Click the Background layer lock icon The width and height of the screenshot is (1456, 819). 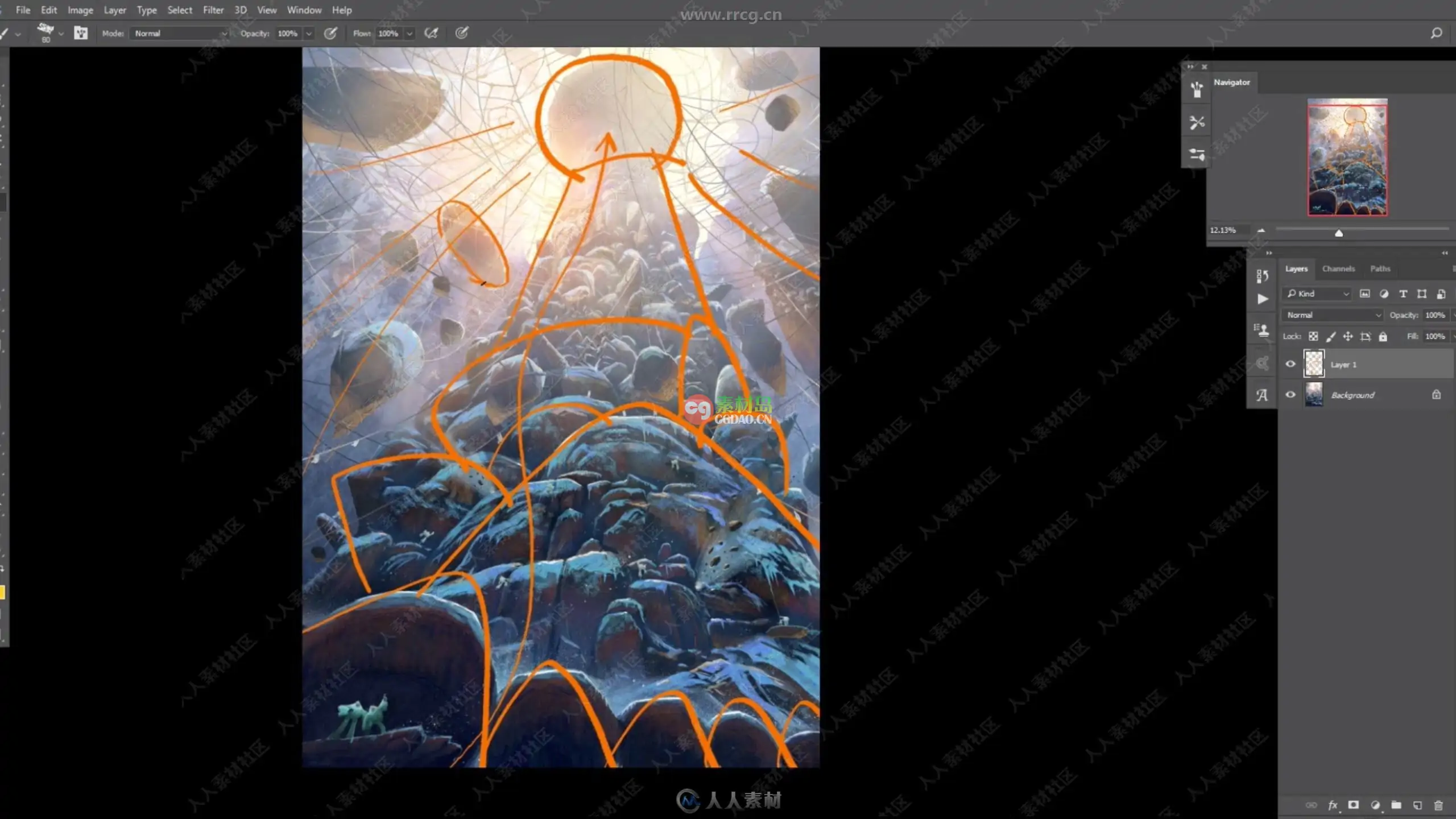coord(1436,395)
